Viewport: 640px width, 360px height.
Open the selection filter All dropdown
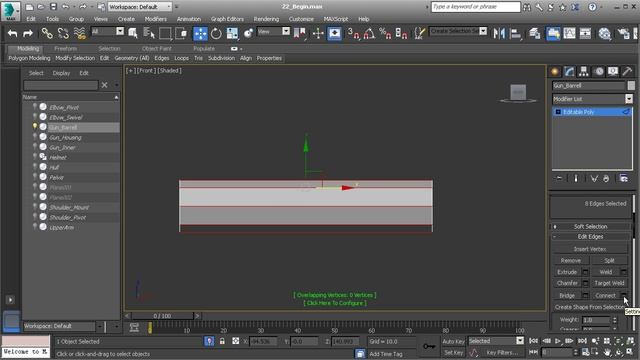click(x=107, y=31)
